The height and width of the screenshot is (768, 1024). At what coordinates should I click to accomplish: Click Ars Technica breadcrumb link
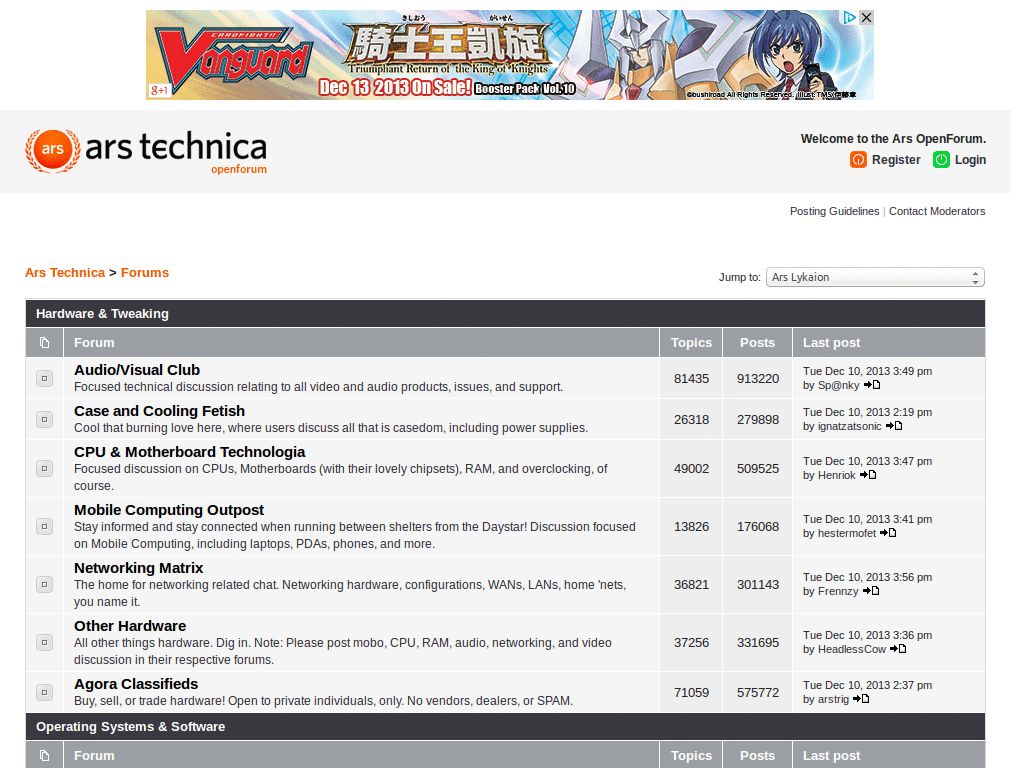(65, 273)
